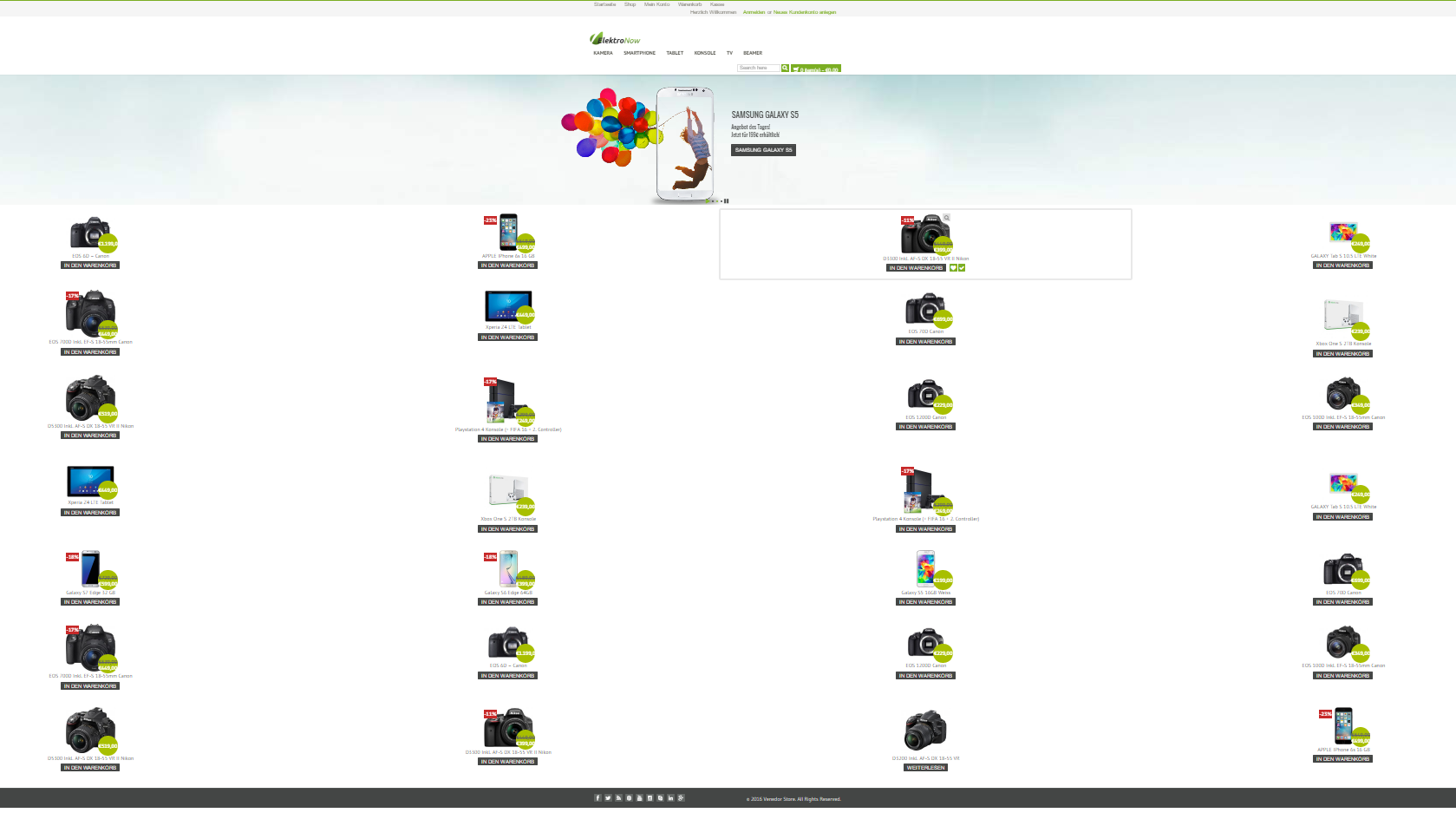Open Warenkorb in the top bar

(689, 4)
